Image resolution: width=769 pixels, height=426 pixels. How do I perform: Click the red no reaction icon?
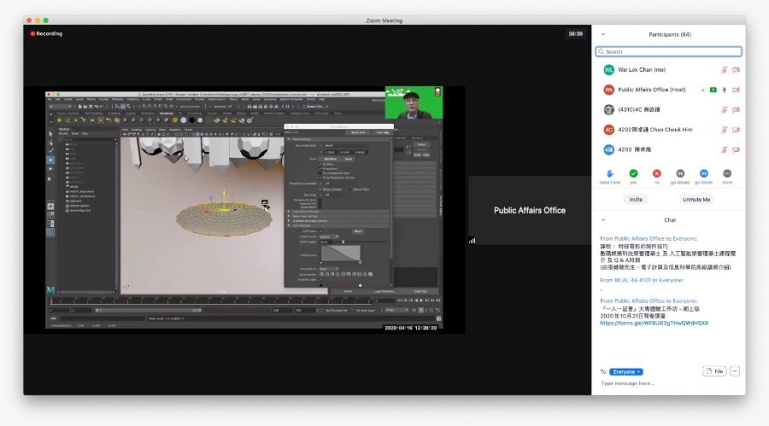click(x=657, y=174)
